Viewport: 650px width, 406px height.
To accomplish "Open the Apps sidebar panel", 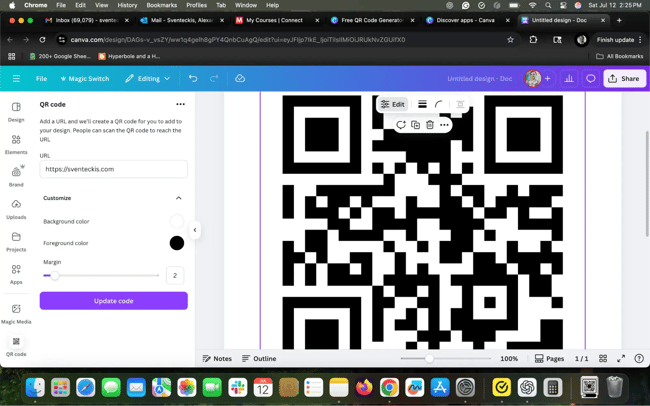I will (16, 274).
